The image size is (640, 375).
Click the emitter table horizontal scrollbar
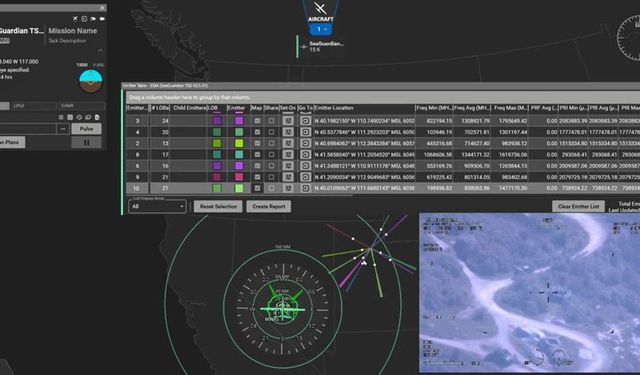coord(239,195)
